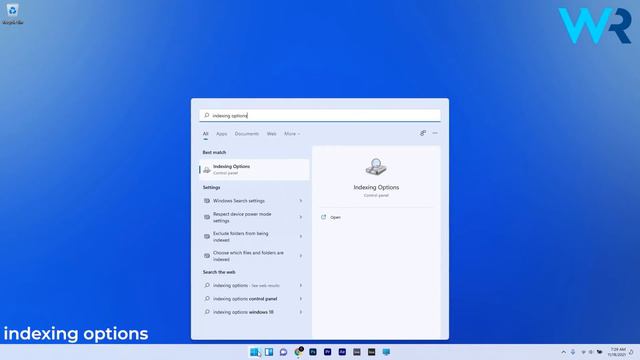Image resolution: width=640 pixels, height=360 pixels.
Task: Switch to the Apps filter tab
Action: (222, 134)
